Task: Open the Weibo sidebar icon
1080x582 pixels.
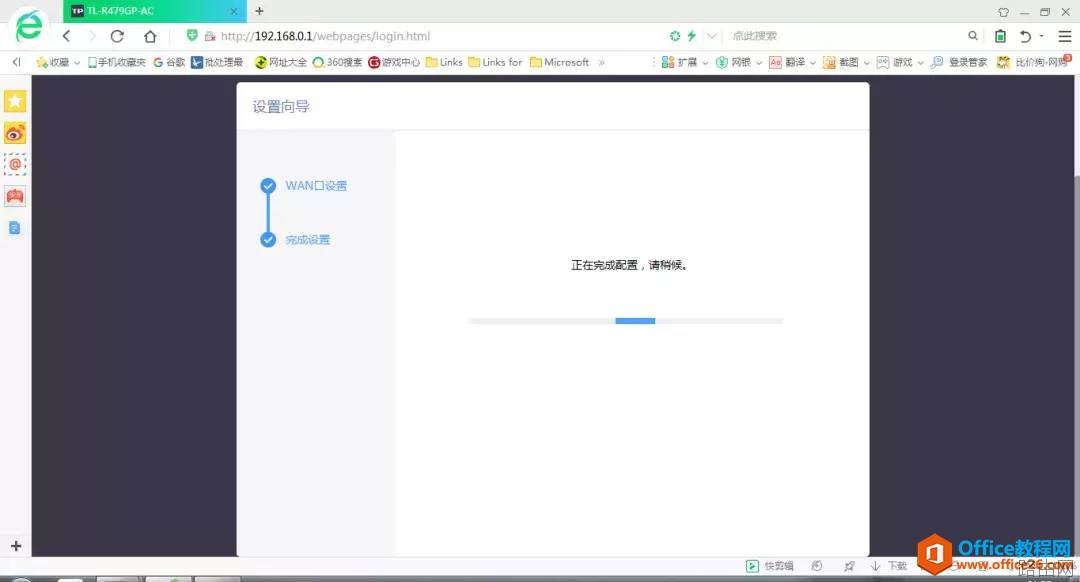Action: tap(15, 133)
